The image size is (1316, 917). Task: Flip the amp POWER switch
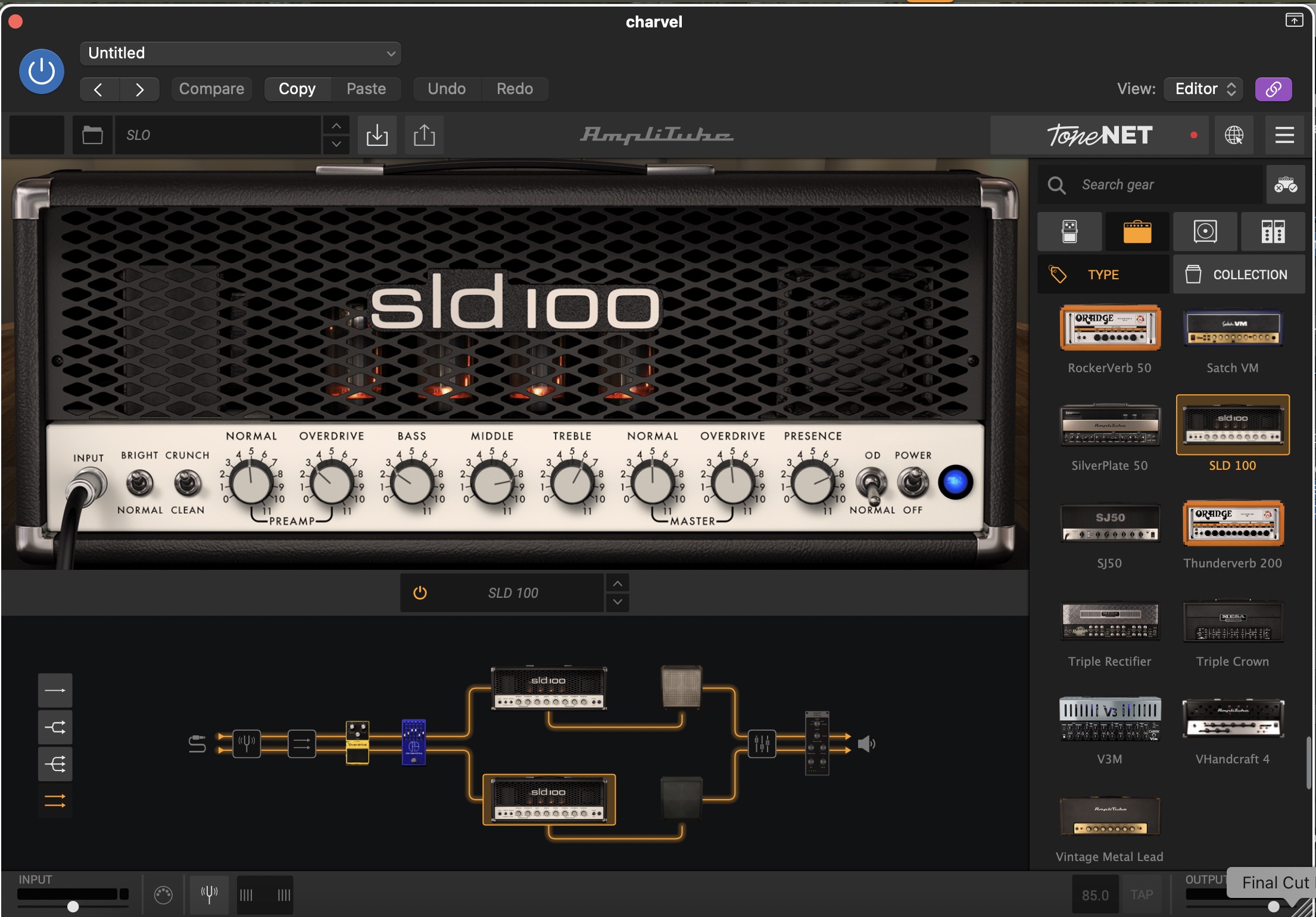(913, 482)
